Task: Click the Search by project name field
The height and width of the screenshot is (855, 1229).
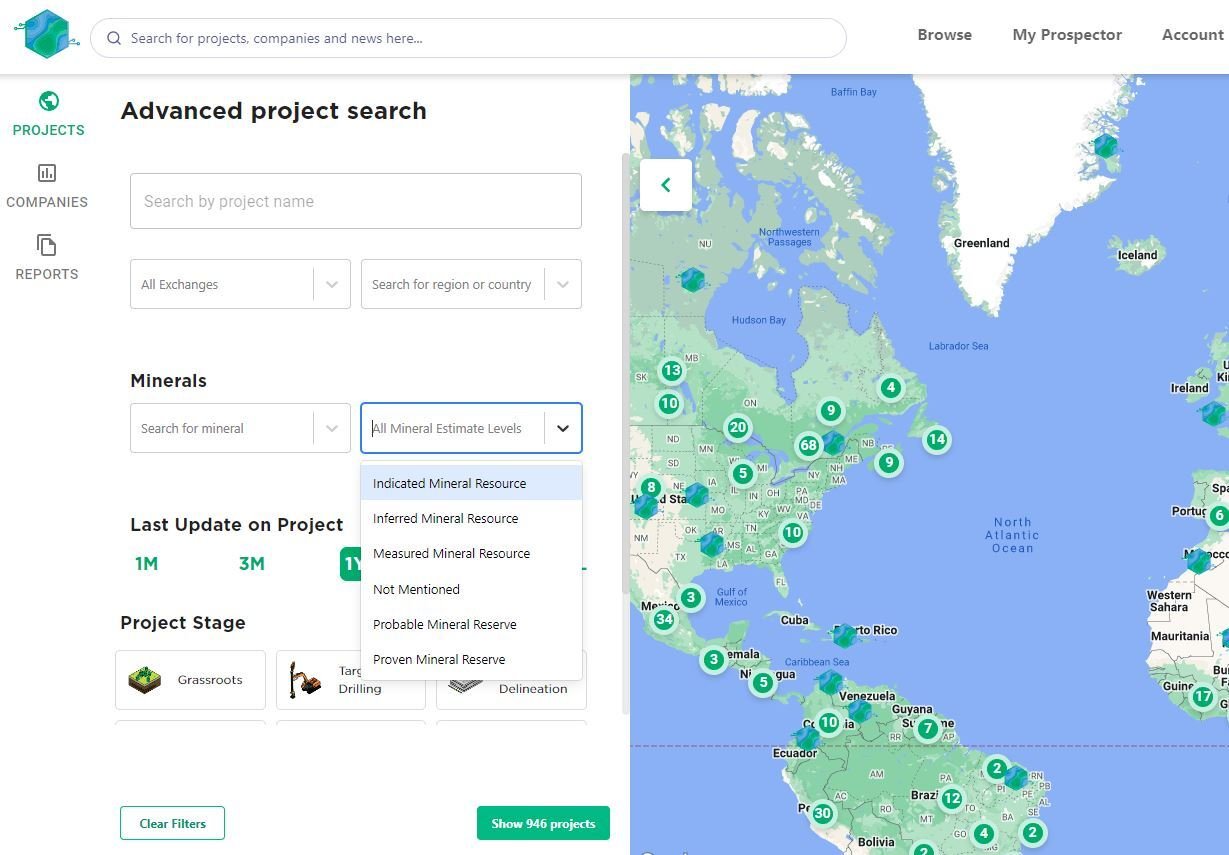Action: pos(355,201)
